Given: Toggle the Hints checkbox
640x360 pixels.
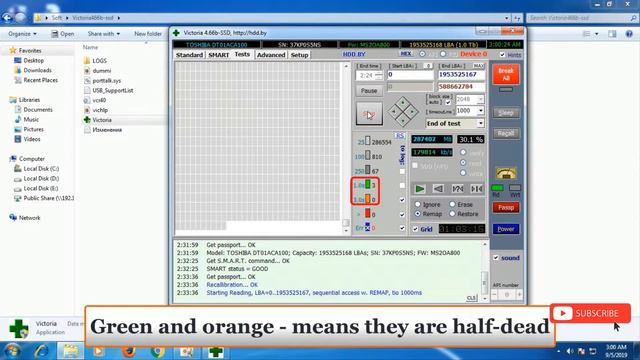Looking at the screenshot, I should (502, 54).
